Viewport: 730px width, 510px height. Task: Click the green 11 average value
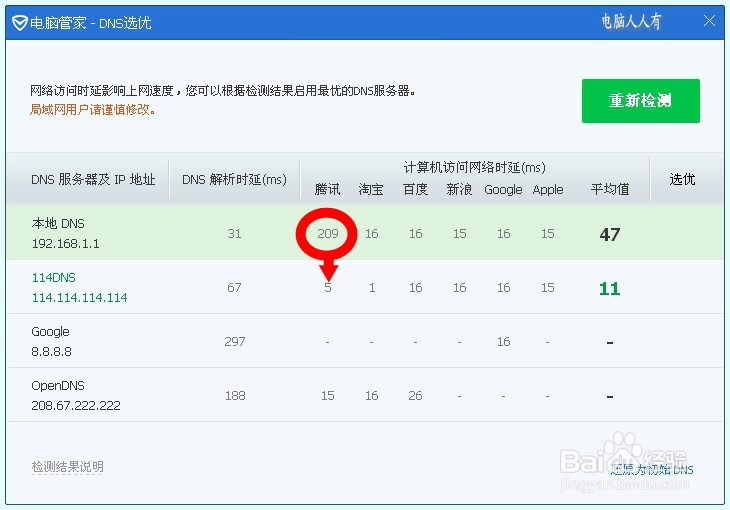point(609,289)
